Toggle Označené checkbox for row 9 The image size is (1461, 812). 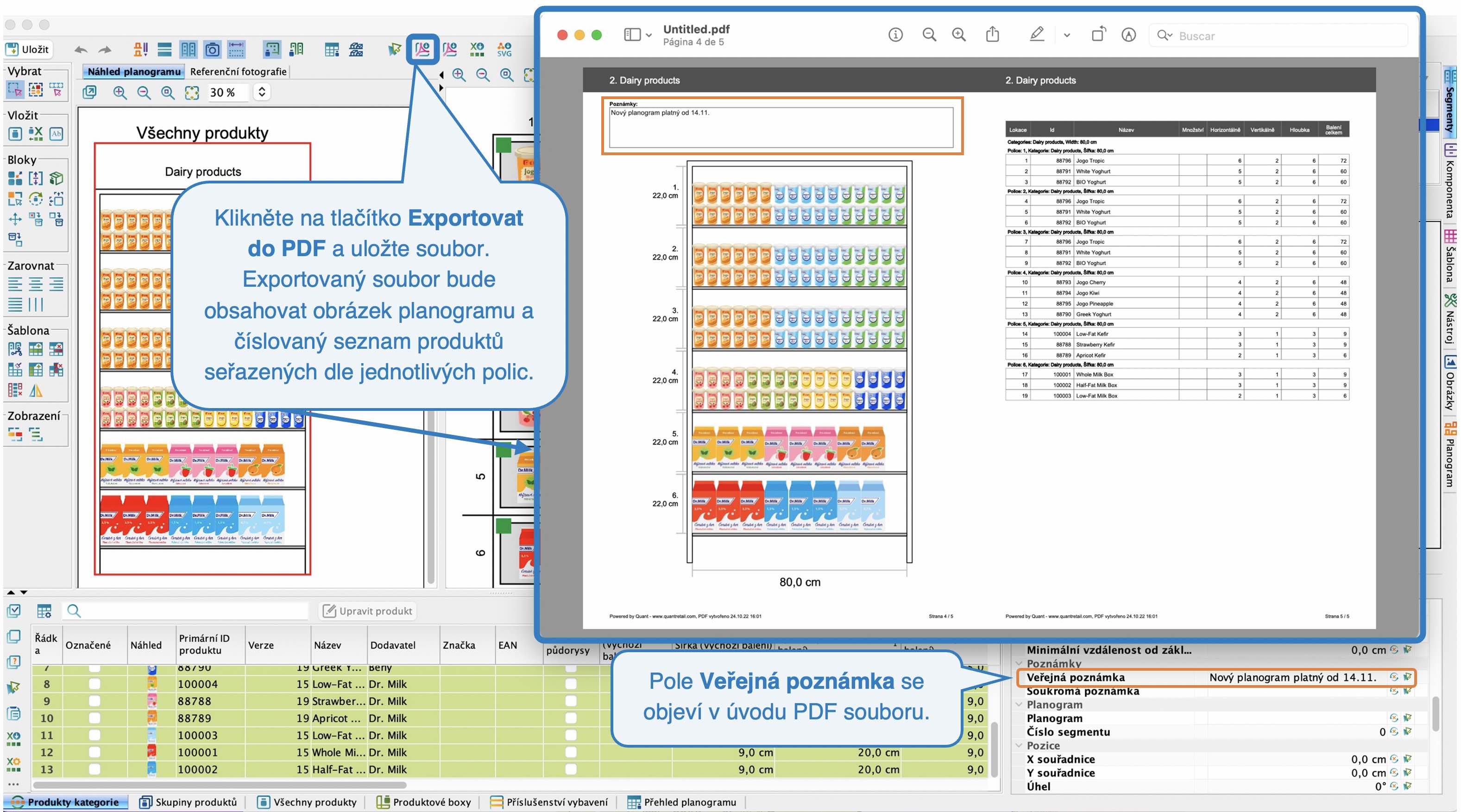(94, 701)
